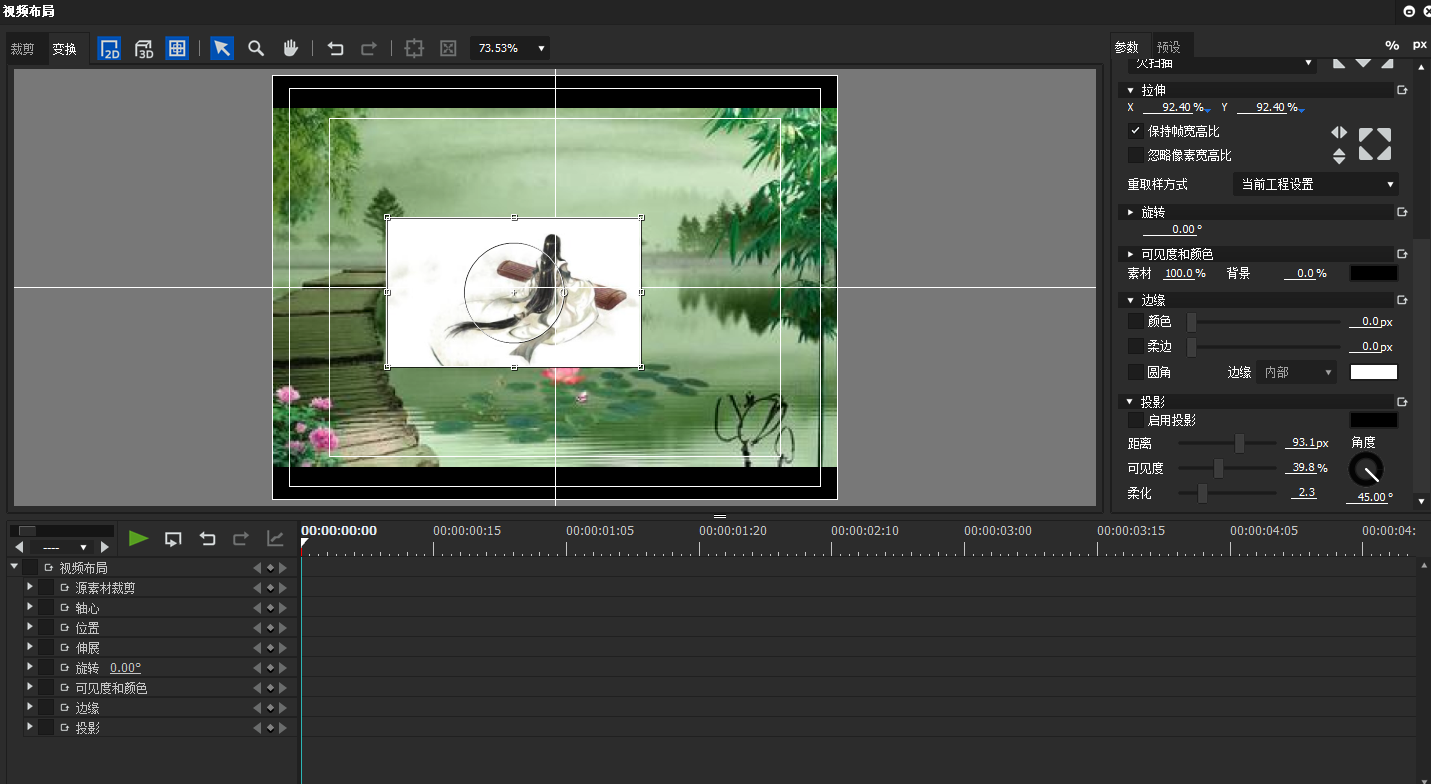The height and width of the screenshot is (784, 1431).
Task: Pick the drop shadow black swatch
Action: 1374,420
